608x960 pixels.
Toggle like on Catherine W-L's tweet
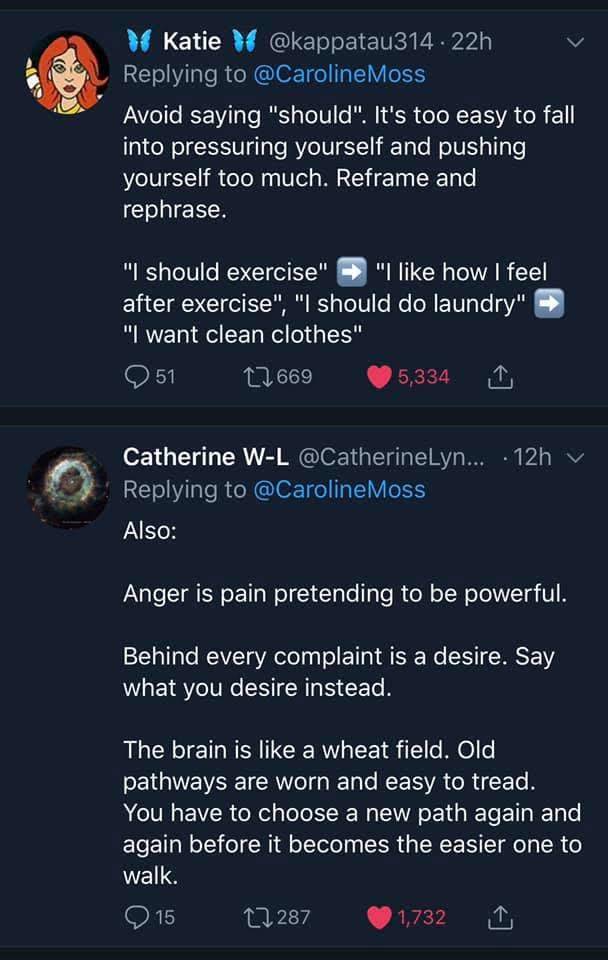point(381,917)
